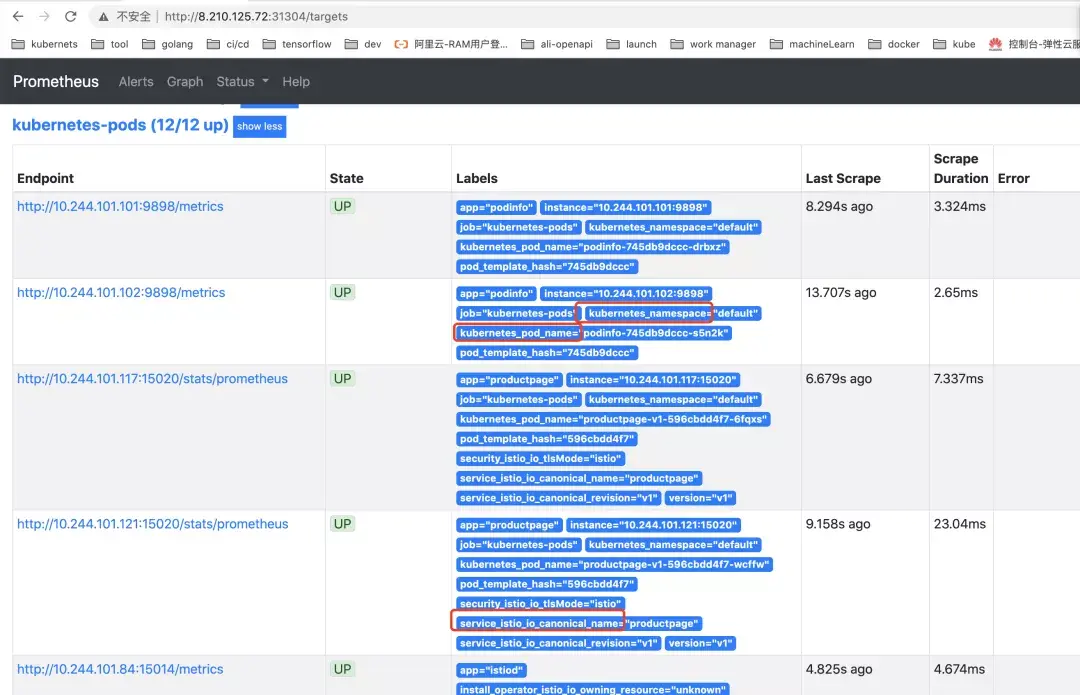The image size is (1080, 695).
Task: Open the Graph page
Action: tap(185, 81)
